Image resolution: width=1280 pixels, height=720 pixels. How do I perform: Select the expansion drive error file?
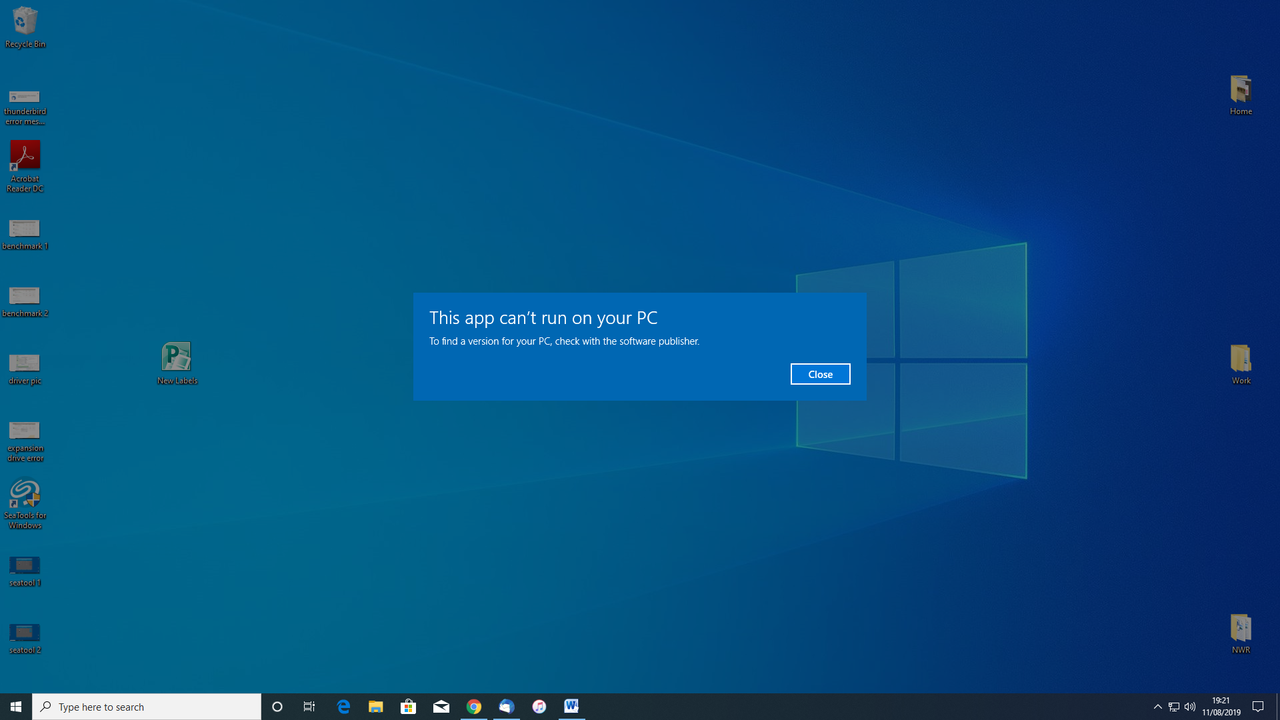(x=25, y=441)
